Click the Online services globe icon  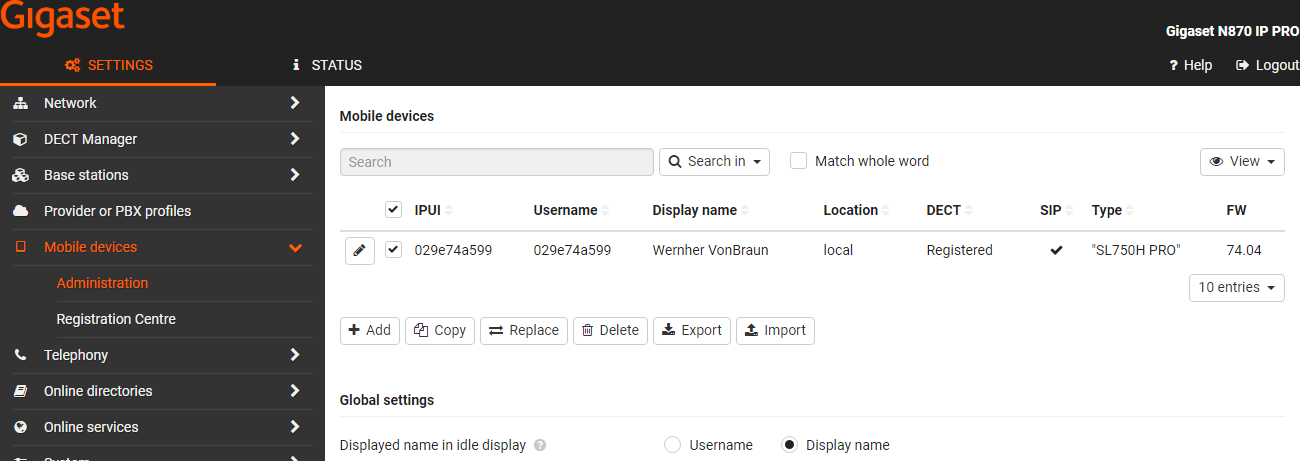click(x=20, y=427)
